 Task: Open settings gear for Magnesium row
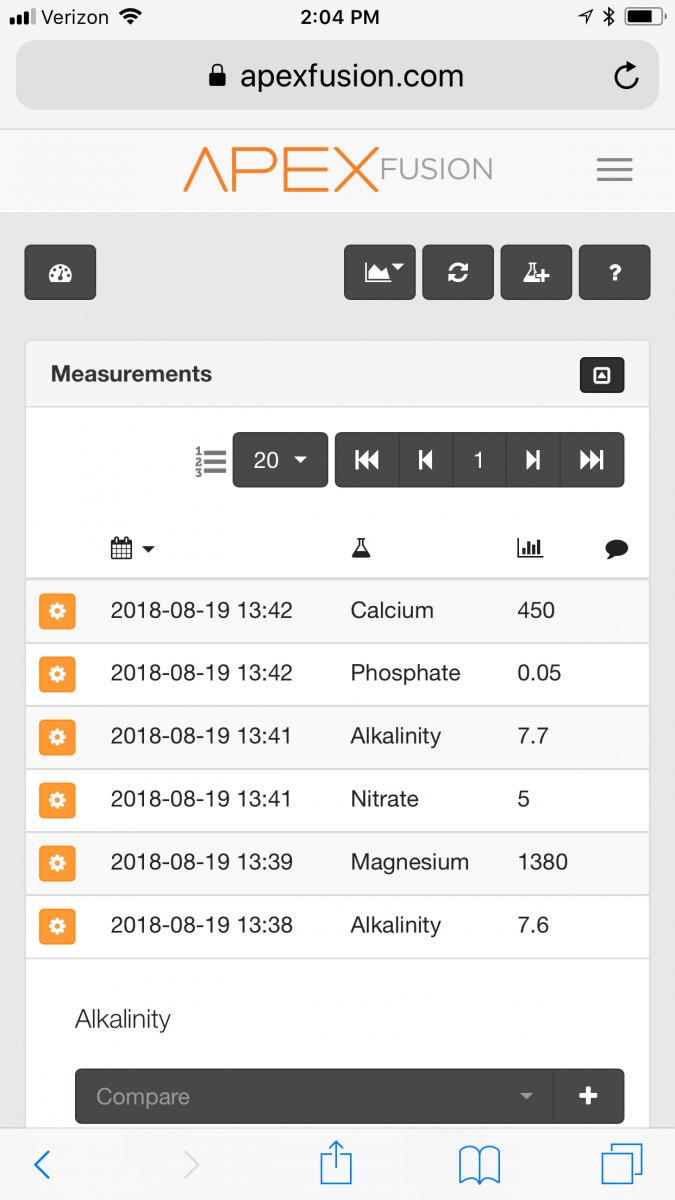point(57,863)
